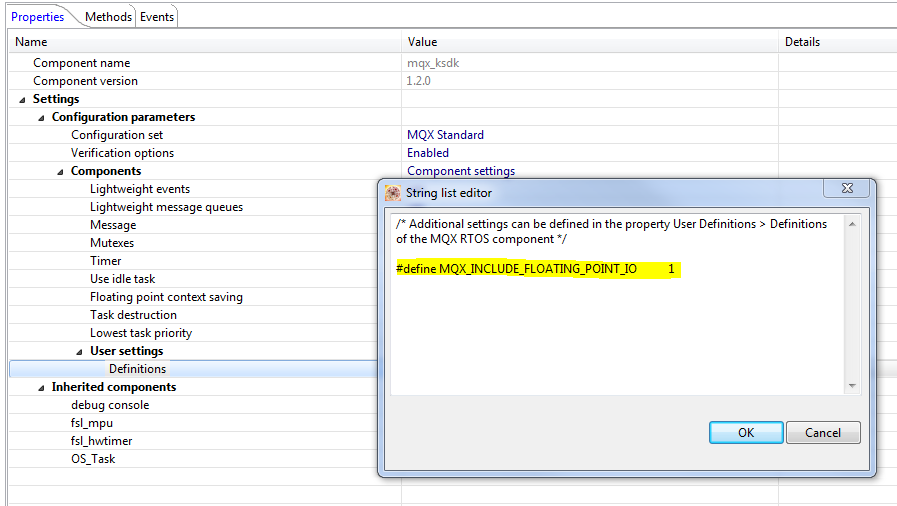Collapse the Configuration parameters node
The height and width of the screenshot is (506, 897).
pyautogui.click(x=41, y=117)
